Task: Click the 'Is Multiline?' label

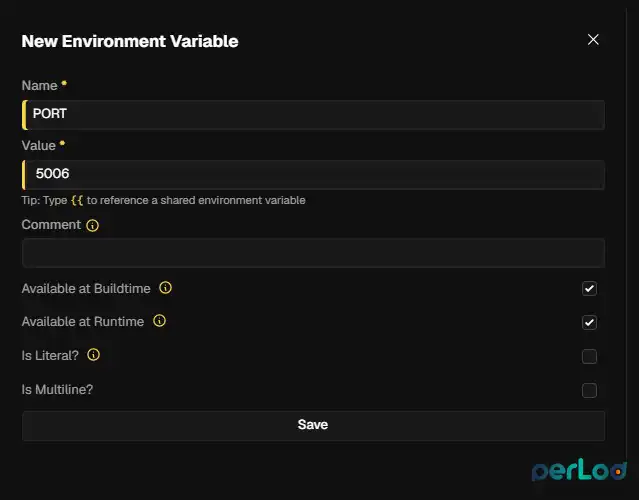Action: [57, 390]
